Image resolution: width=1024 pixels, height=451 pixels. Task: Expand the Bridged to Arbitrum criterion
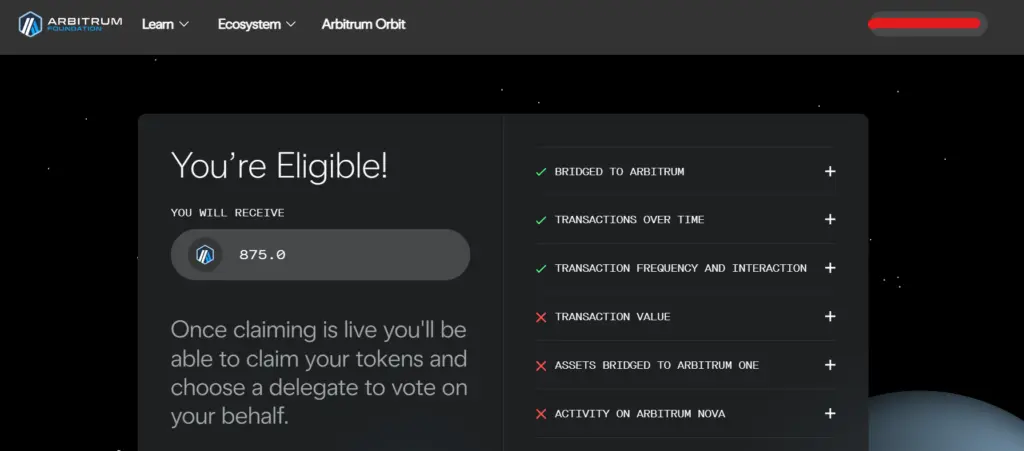(829, 172)
